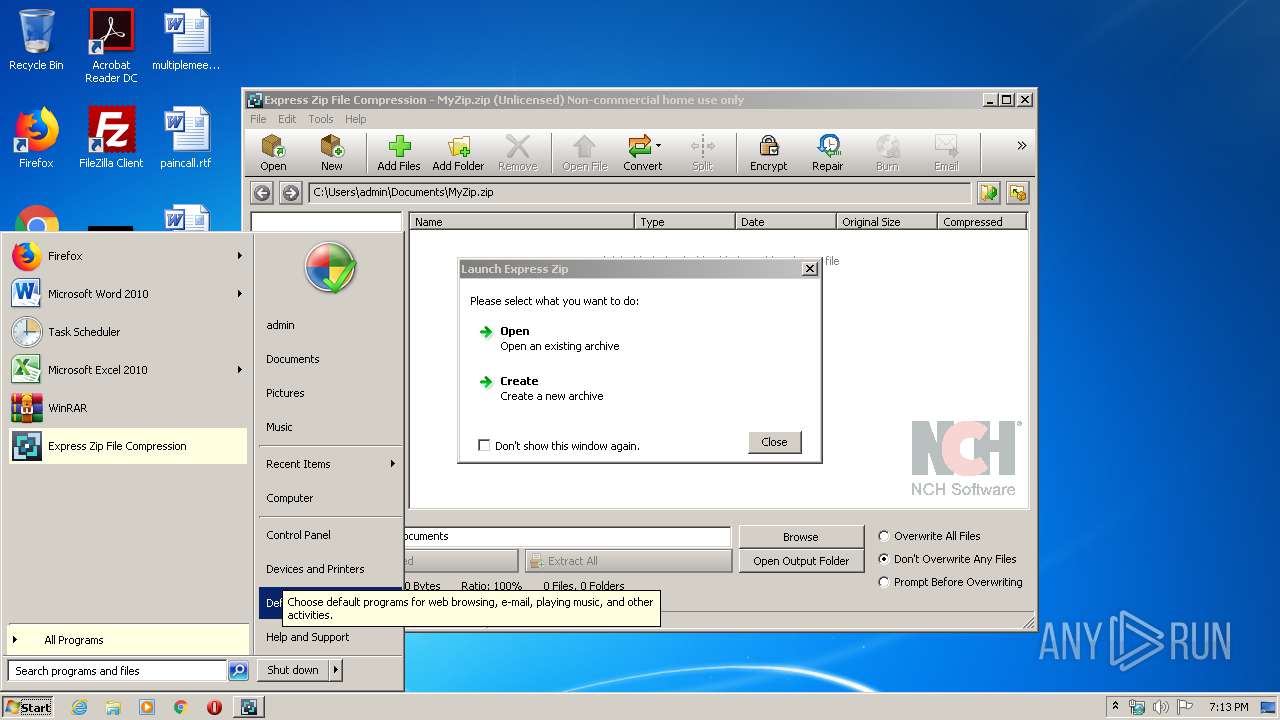Click the green Create arrow in launch dialog

[486, 381]
